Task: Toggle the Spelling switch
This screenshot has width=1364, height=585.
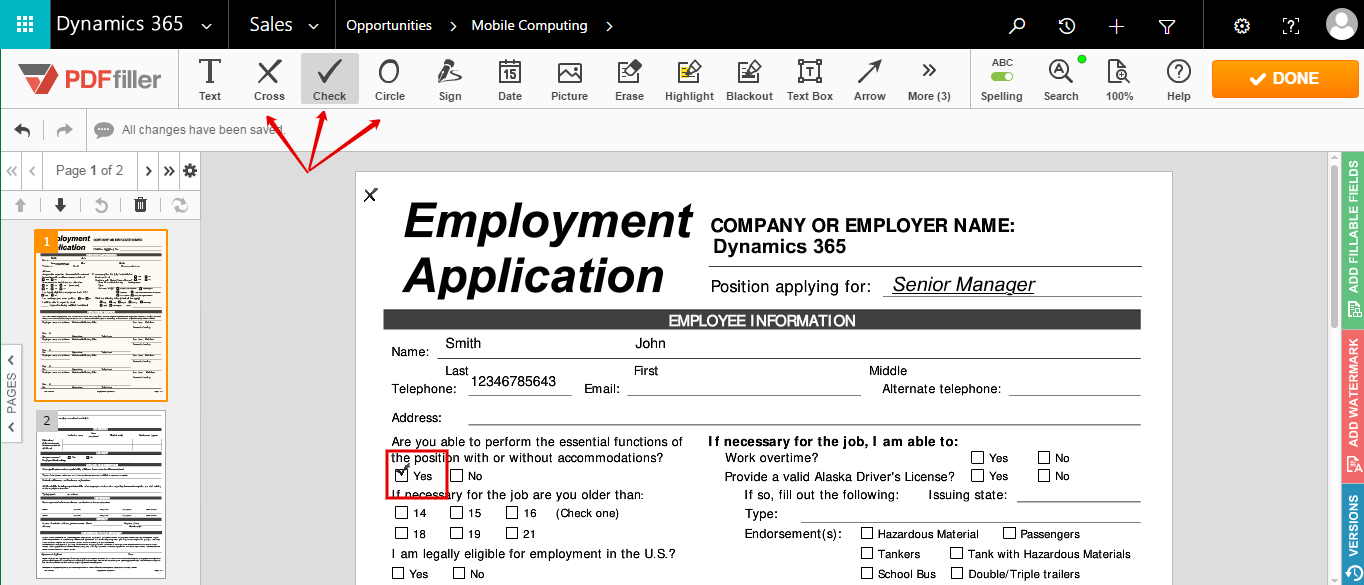Action: pos(1002,76)
